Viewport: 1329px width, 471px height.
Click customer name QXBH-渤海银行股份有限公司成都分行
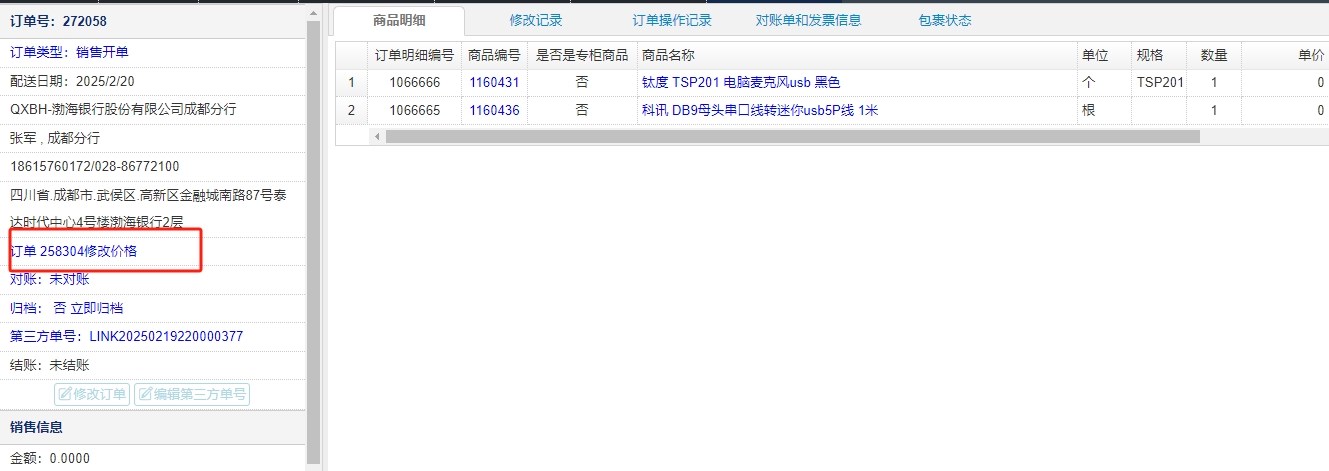tap(123, 109)
